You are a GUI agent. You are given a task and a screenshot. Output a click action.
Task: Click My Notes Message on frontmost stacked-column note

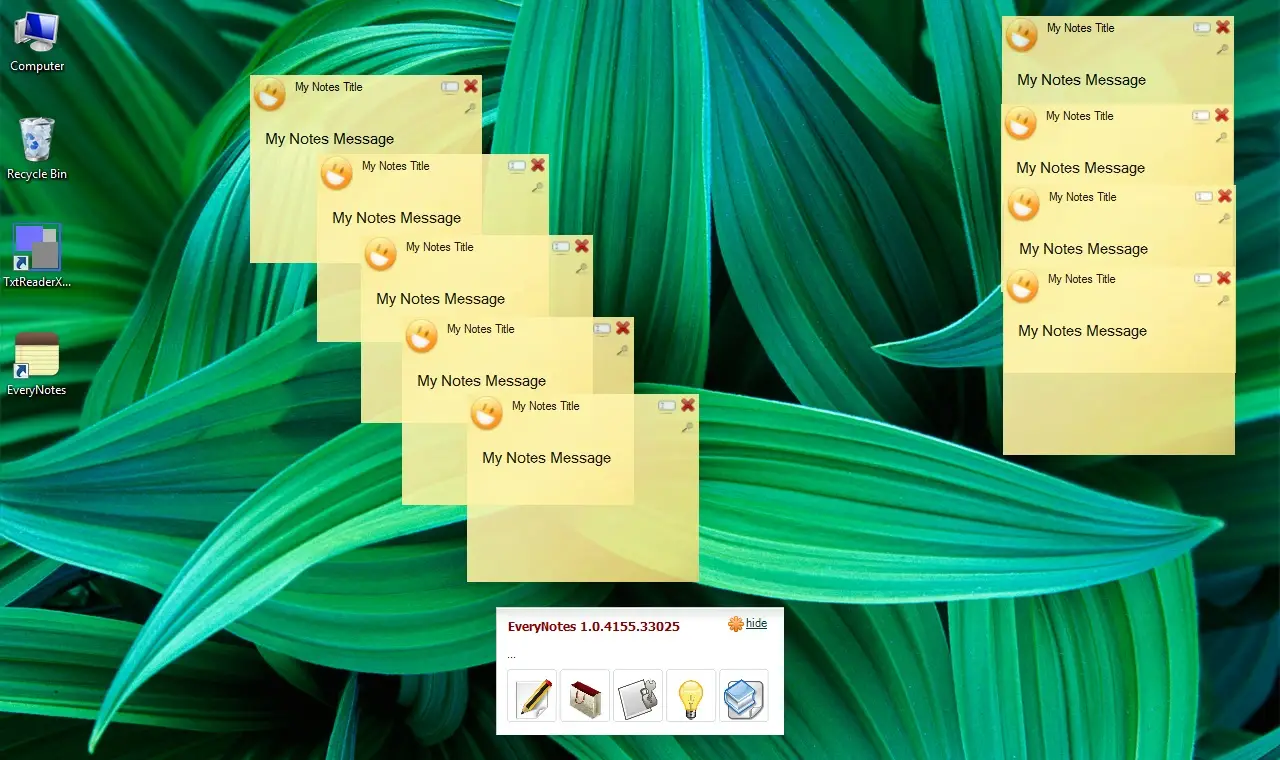[1083, 331]
